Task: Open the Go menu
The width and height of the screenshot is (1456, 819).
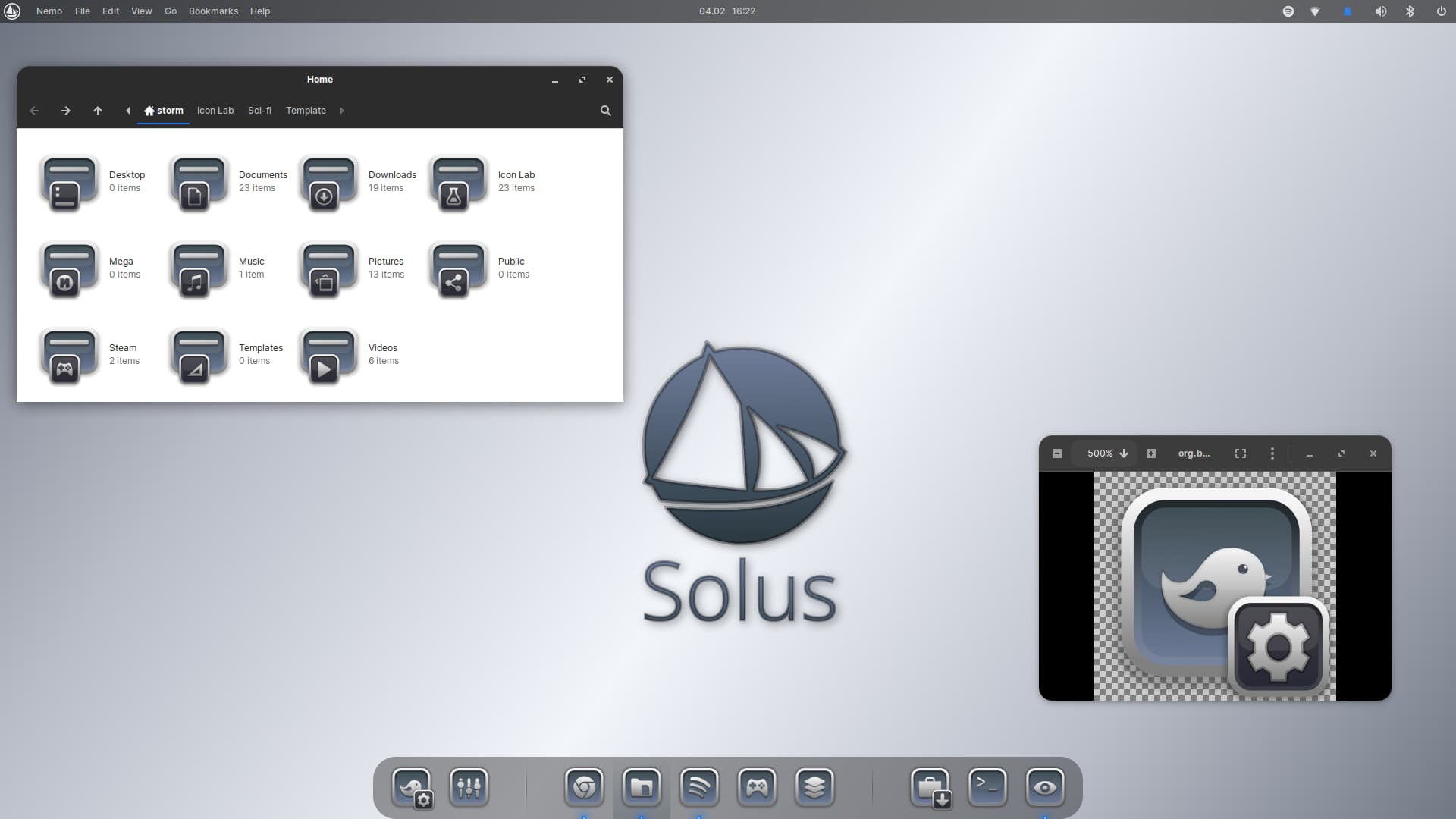Action: coord(171,11)
